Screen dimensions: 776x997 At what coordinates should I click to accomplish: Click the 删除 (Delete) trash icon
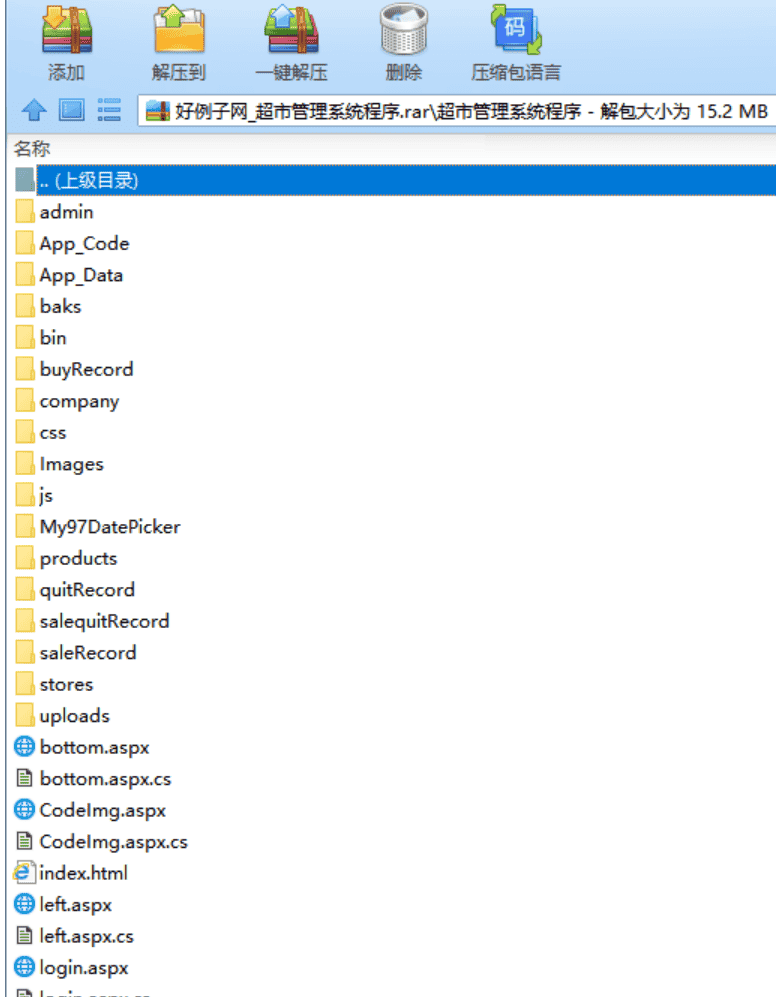click(403, 30)
